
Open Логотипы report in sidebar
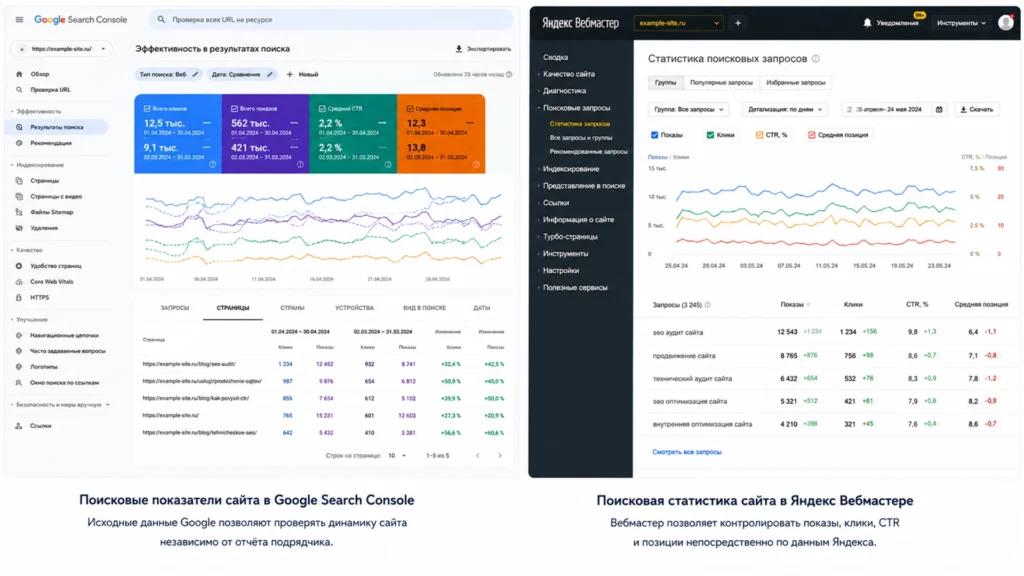point(44,366)
